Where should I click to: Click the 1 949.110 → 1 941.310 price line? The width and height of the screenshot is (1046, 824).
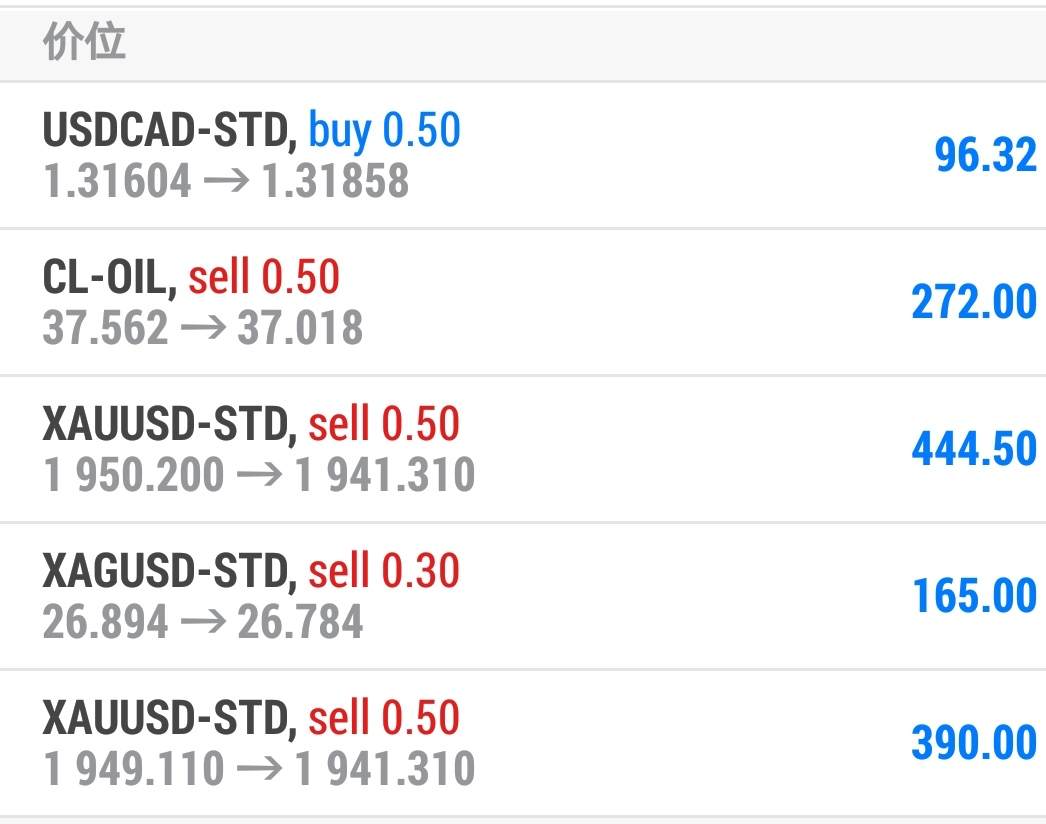coord(259,768)
